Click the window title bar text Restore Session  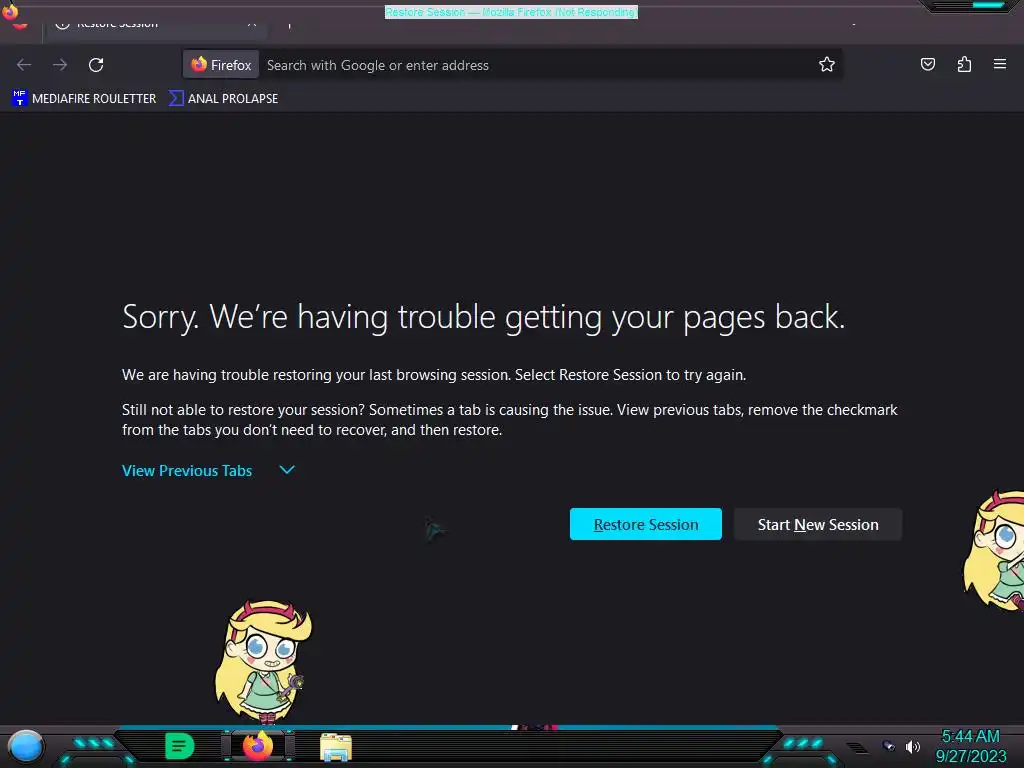(511, 12)
